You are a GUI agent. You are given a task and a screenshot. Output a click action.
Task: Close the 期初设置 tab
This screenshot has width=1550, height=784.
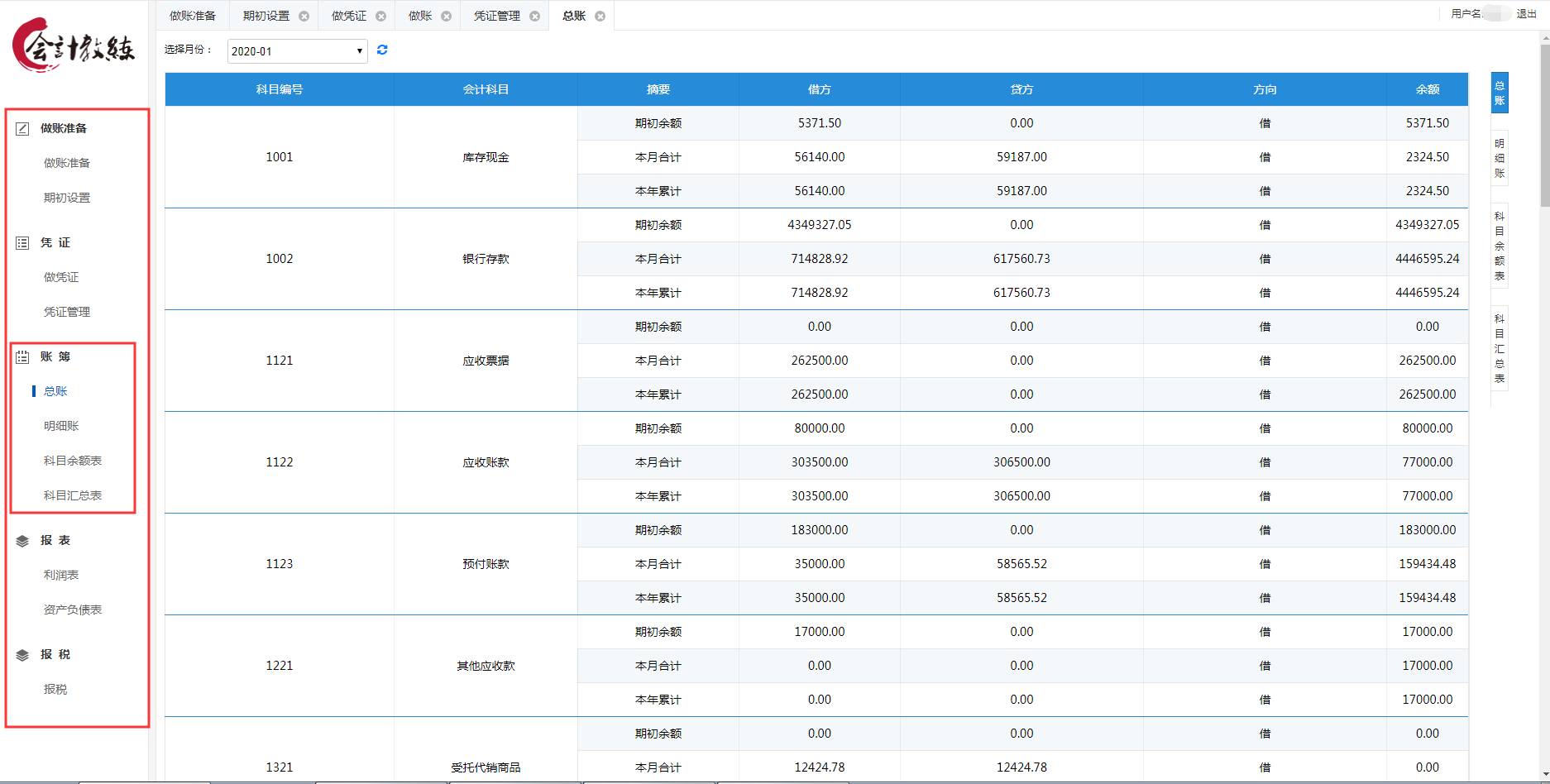304,17
